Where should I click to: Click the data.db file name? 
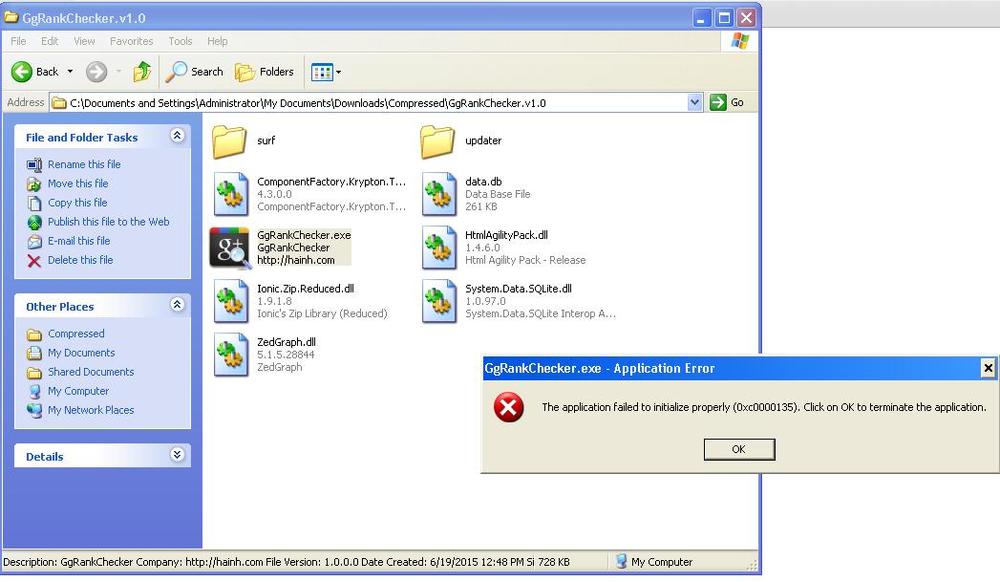pos(483,181)
